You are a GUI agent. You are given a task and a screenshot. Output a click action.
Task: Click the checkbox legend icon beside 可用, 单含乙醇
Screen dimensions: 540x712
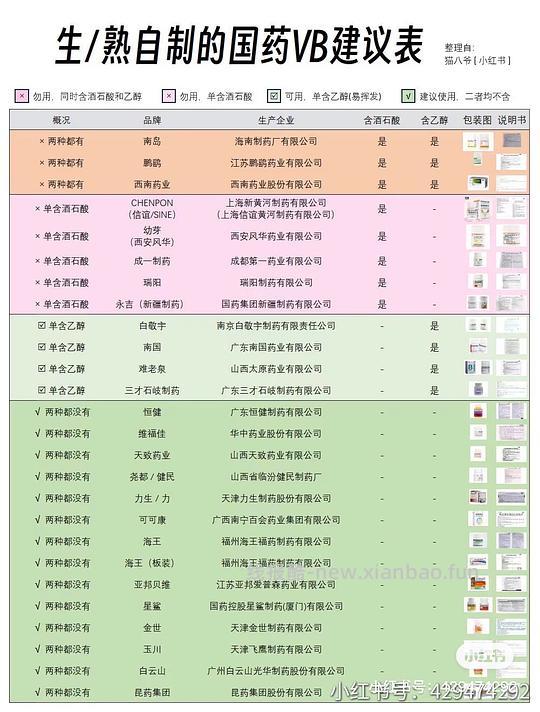(x=274, y=96)
